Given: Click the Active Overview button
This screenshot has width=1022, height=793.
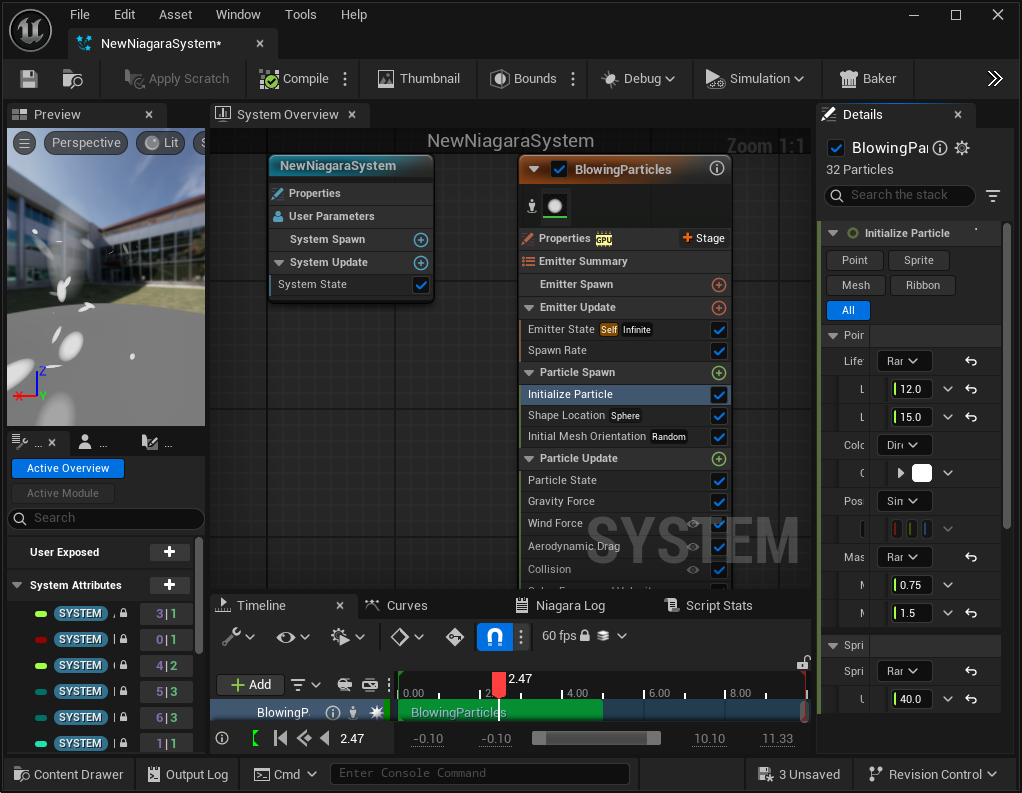Looking at the screenshot, I should pos(68,469).
